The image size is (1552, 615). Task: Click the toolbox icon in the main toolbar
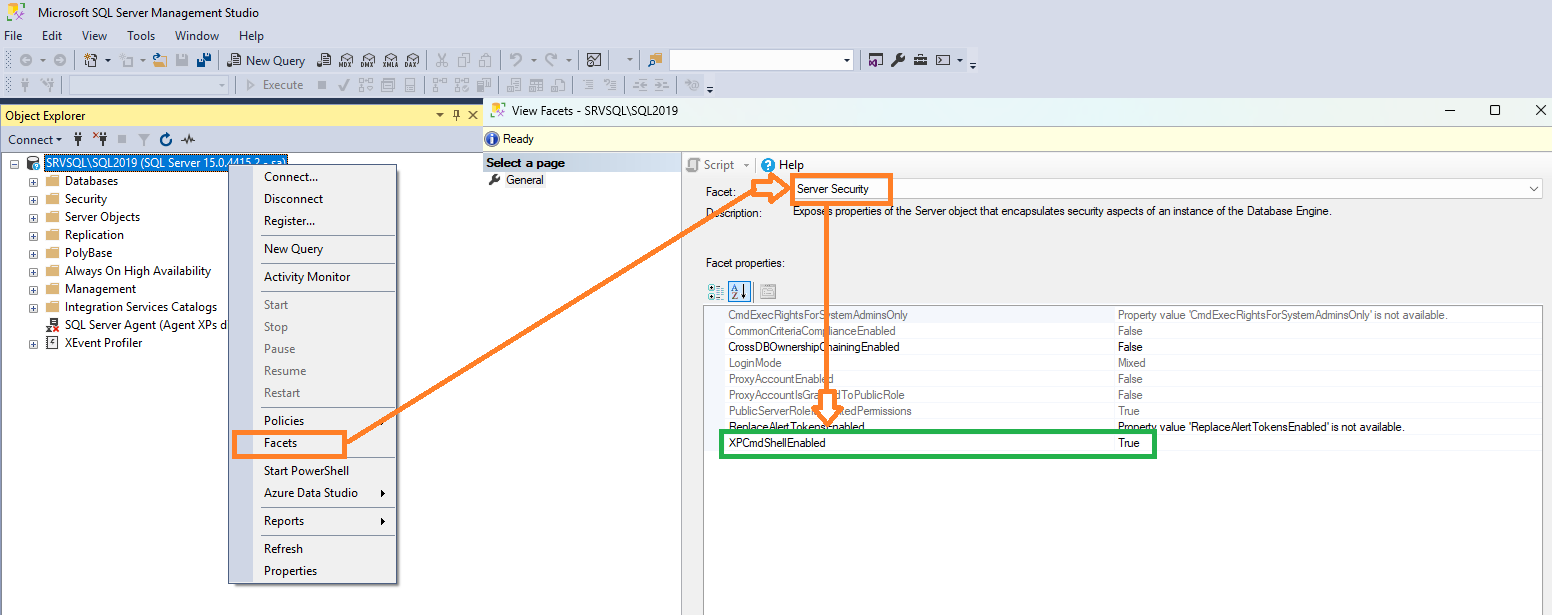coord(920,60)
